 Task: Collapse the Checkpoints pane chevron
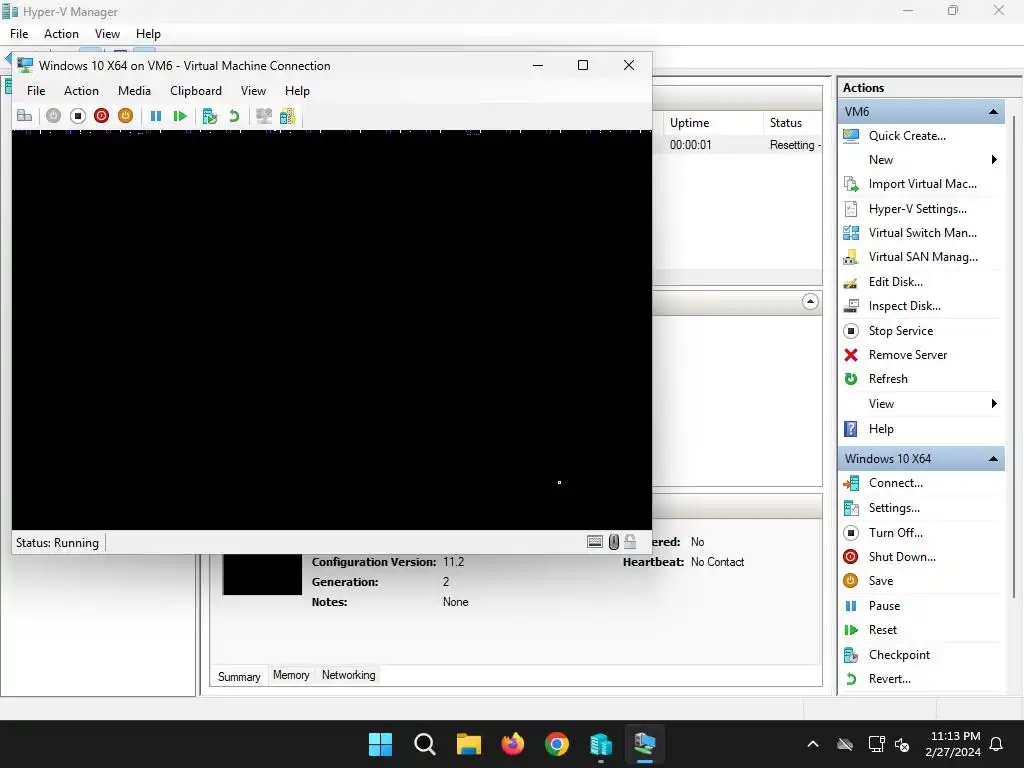810,302
